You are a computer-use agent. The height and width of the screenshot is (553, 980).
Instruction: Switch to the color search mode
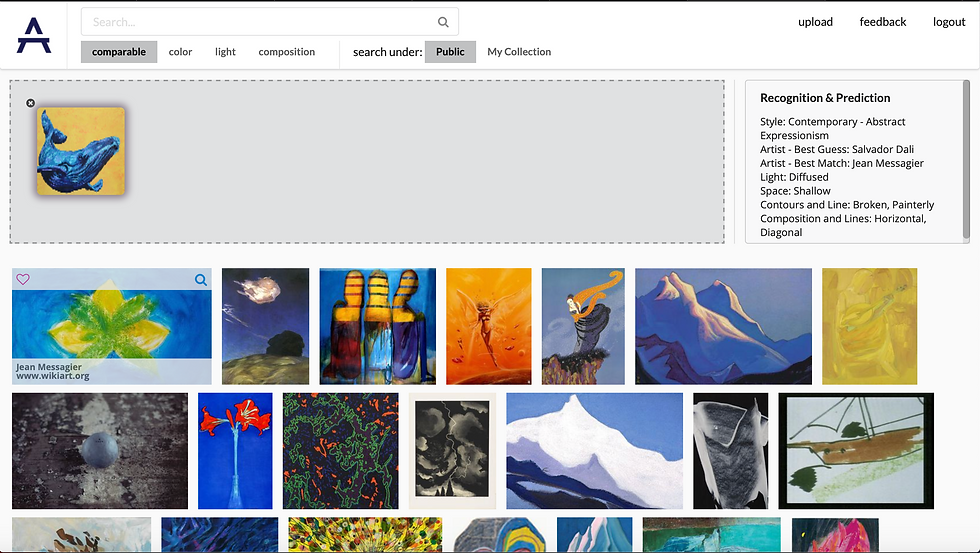[180, 52]
